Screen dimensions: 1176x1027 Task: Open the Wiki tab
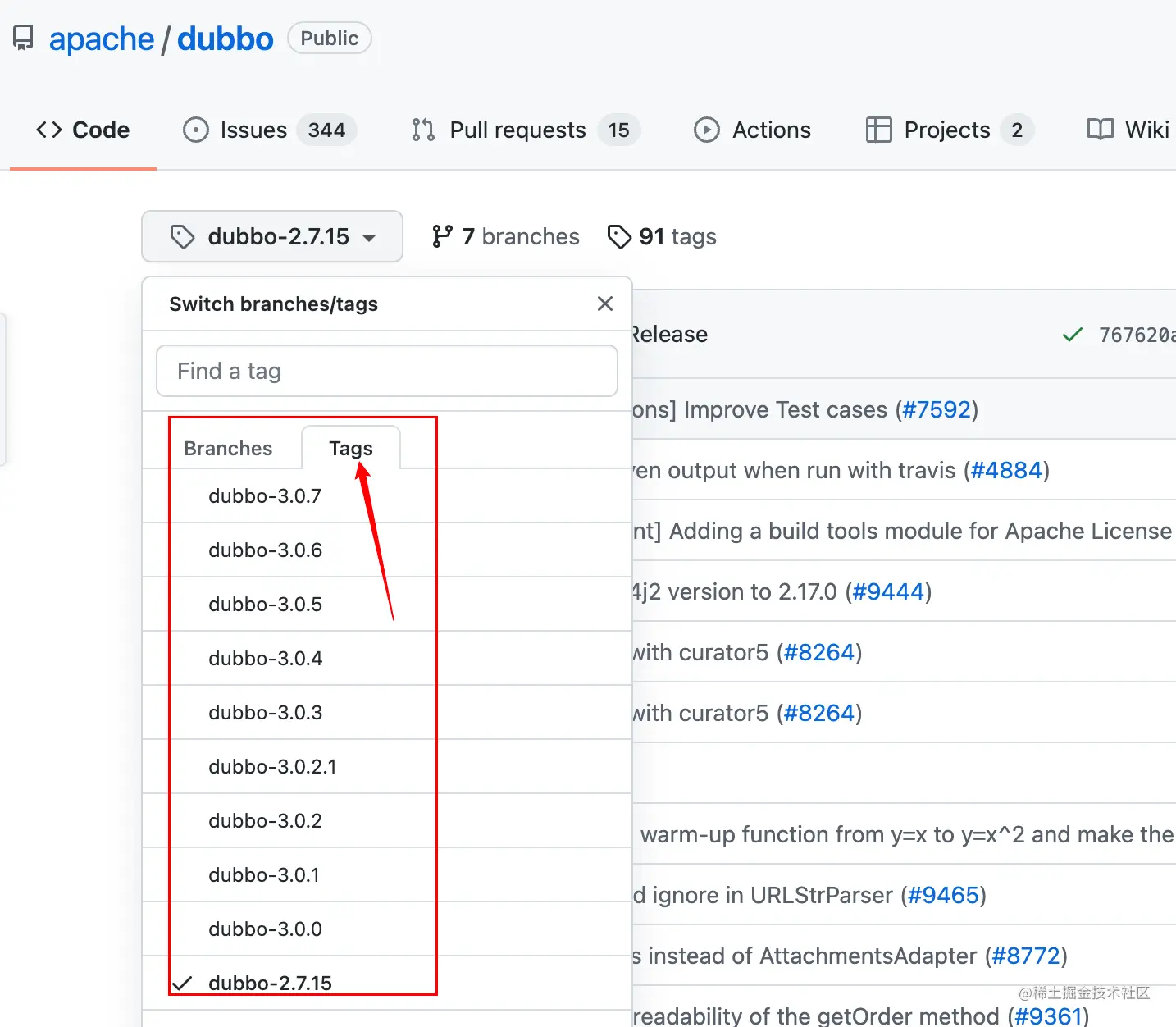(1128, 130)
